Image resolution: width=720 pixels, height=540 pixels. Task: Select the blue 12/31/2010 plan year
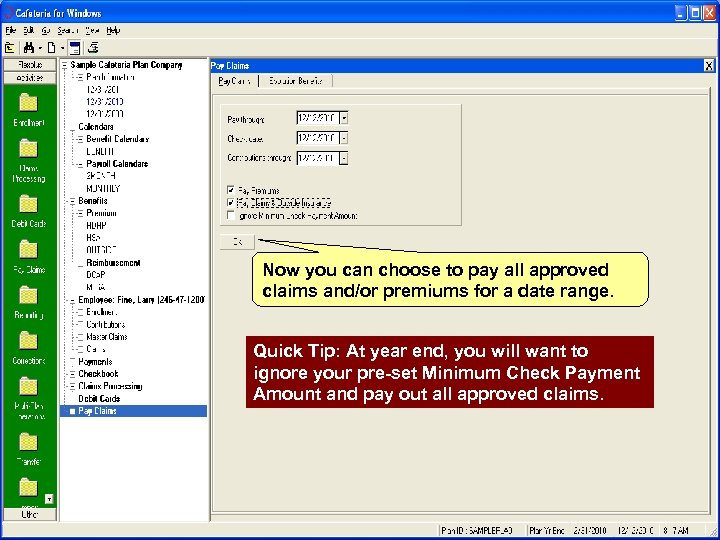105,102
